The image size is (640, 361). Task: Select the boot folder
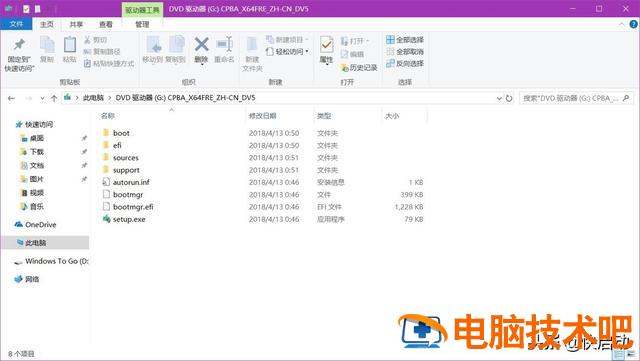pos(121,133)
